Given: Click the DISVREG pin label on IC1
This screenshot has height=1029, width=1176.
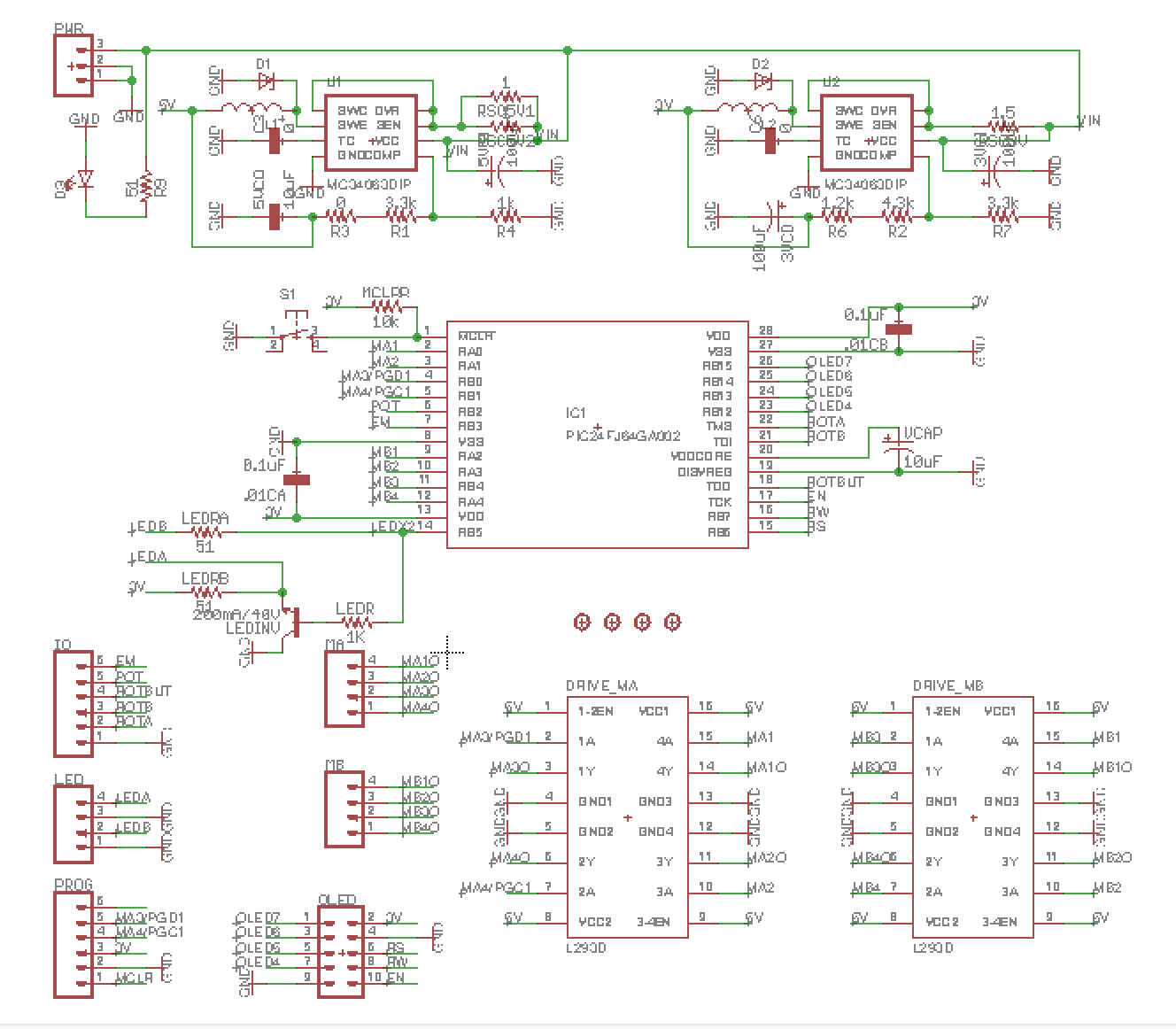Looking at the screenshot, I should click(x=705, y=471).
